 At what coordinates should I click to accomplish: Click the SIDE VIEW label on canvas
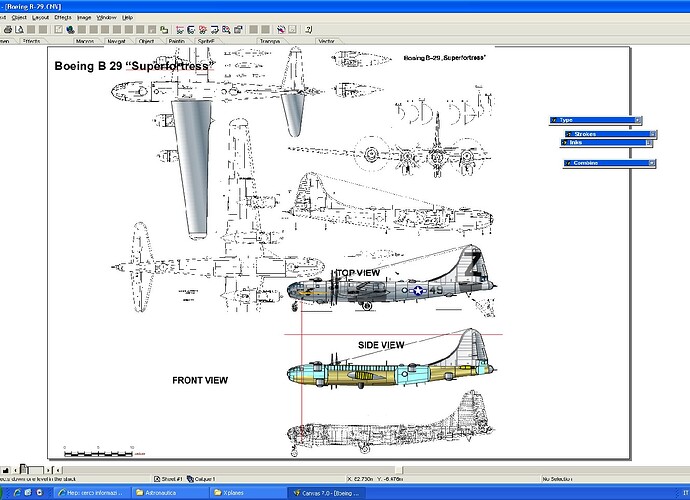click(381, 345)
